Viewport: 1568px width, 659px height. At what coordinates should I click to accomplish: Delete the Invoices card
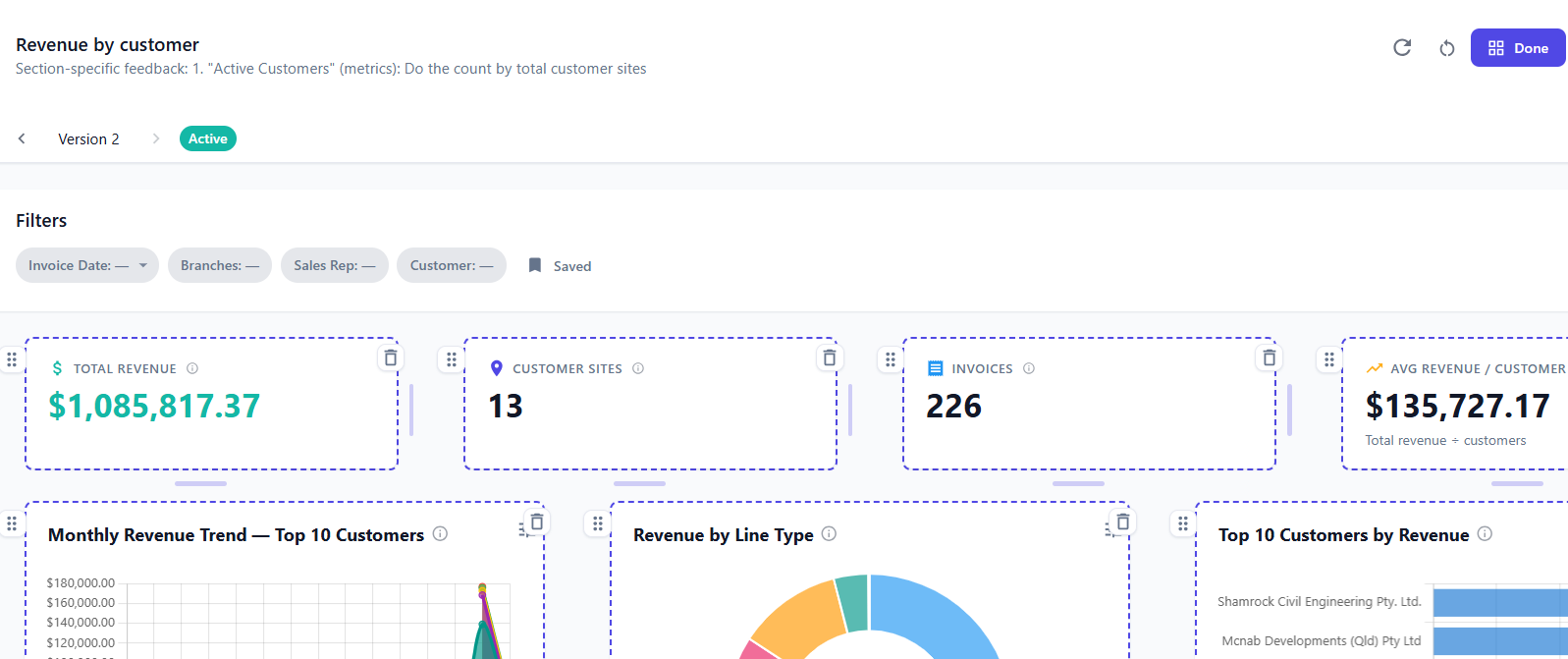tap(1270, 357)
